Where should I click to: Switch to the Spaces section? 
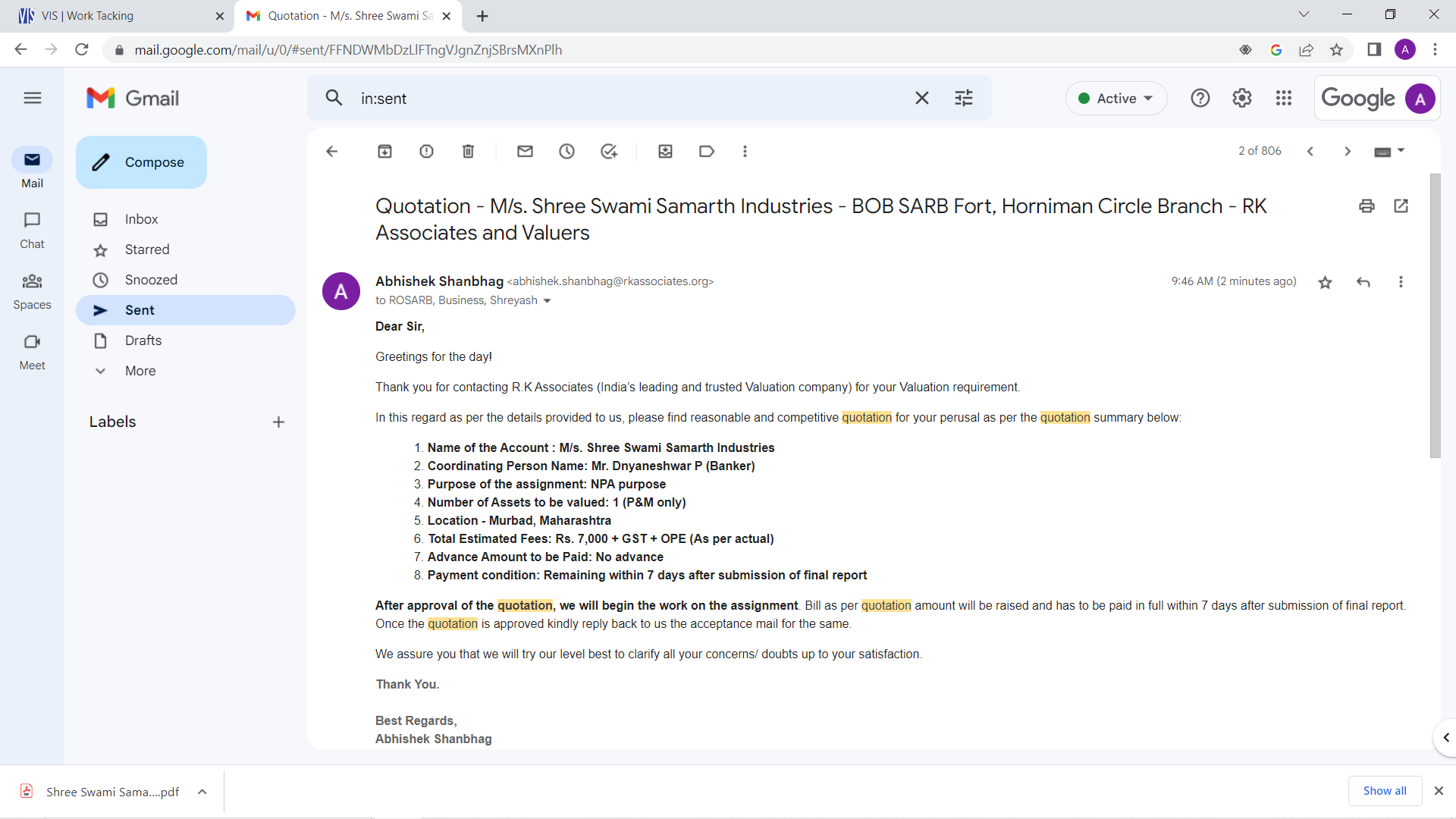pos(32,290)
